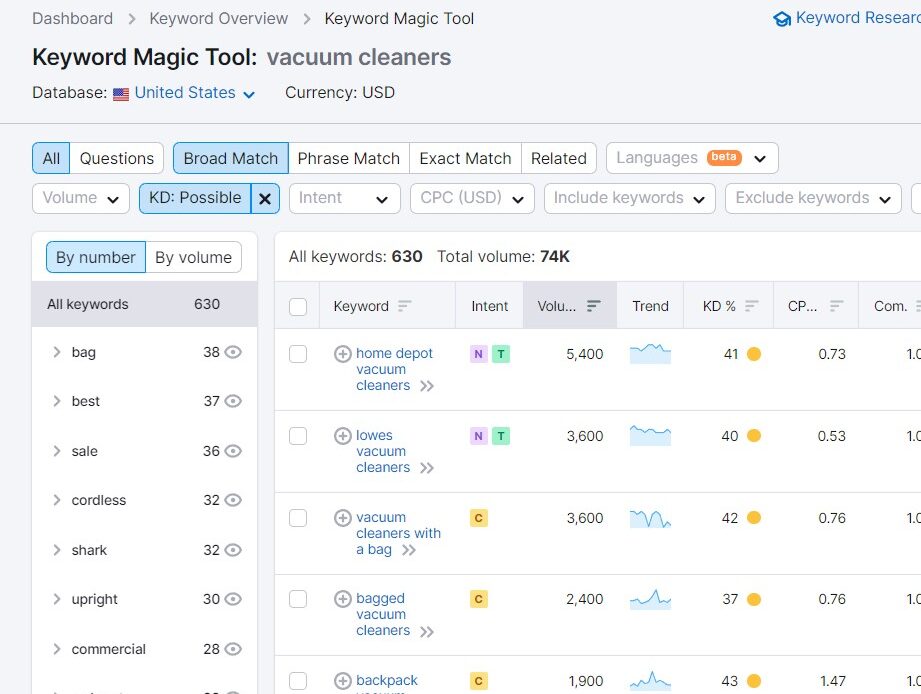Open the United States database dropdown

(194, 93)
